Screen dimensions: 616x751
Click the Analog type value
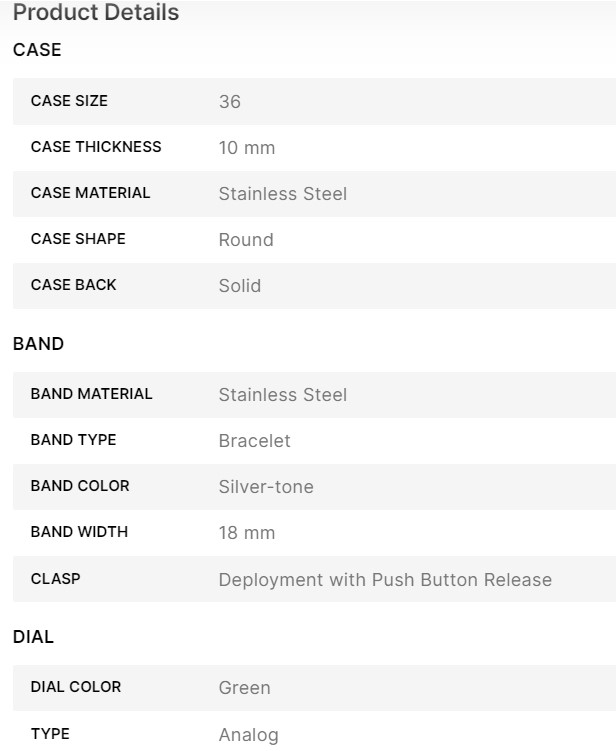point(249,735)
